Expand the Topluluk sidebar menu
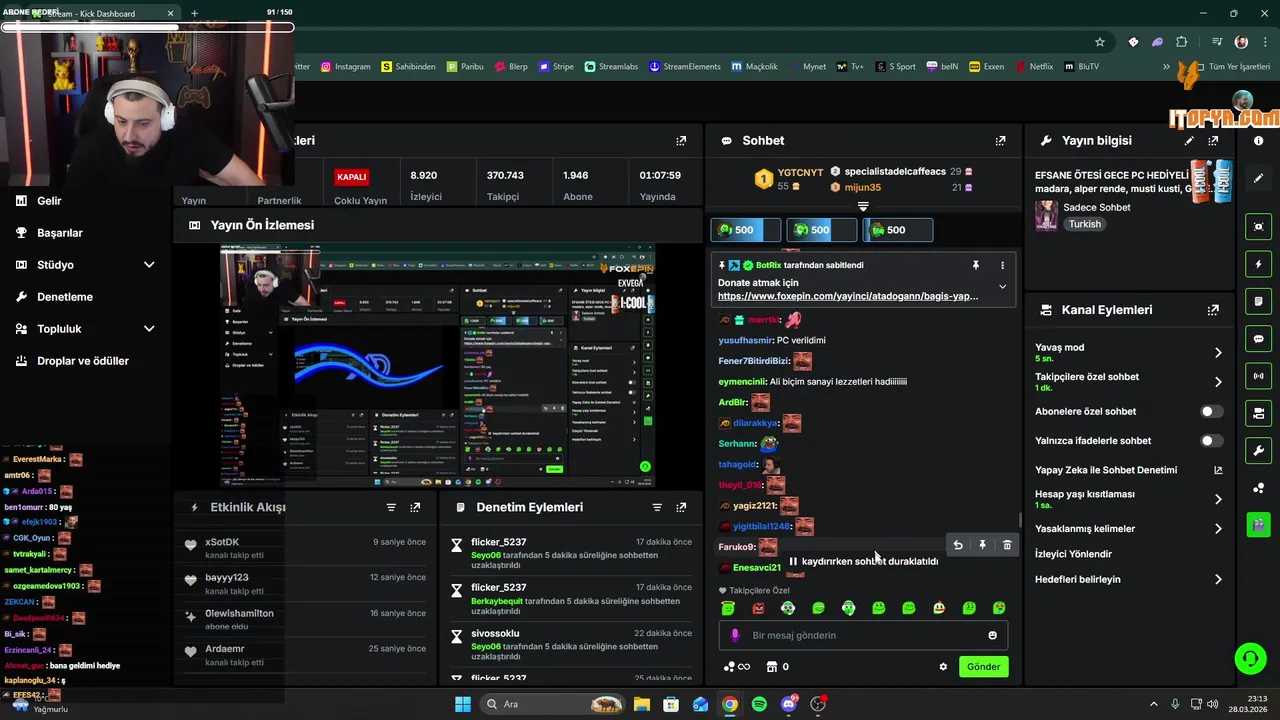1280x720 pixels. (149, 329)
